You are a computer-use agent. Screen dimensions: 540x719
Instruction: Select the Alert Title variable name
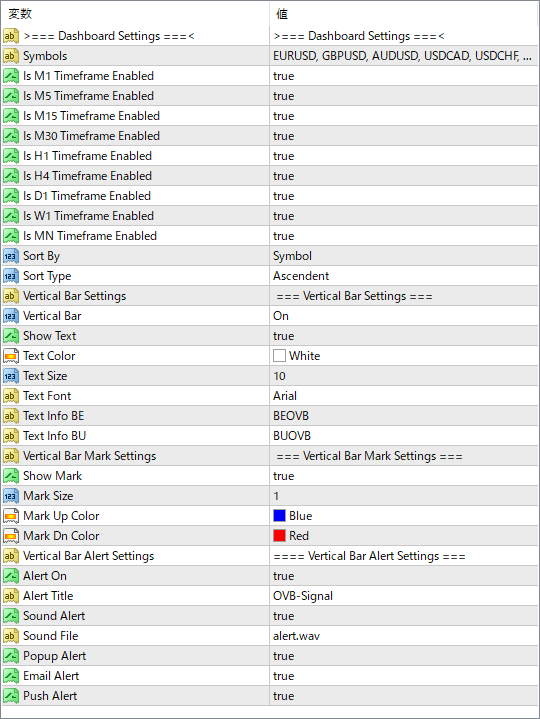click(x=48, y=596)
